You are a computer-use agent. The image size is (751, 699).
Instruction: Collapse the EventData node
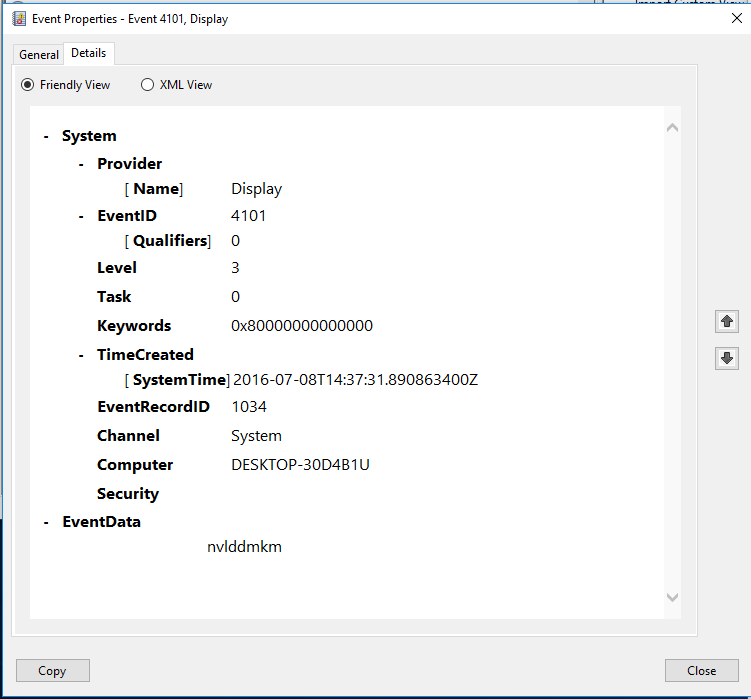coord(46,523)
